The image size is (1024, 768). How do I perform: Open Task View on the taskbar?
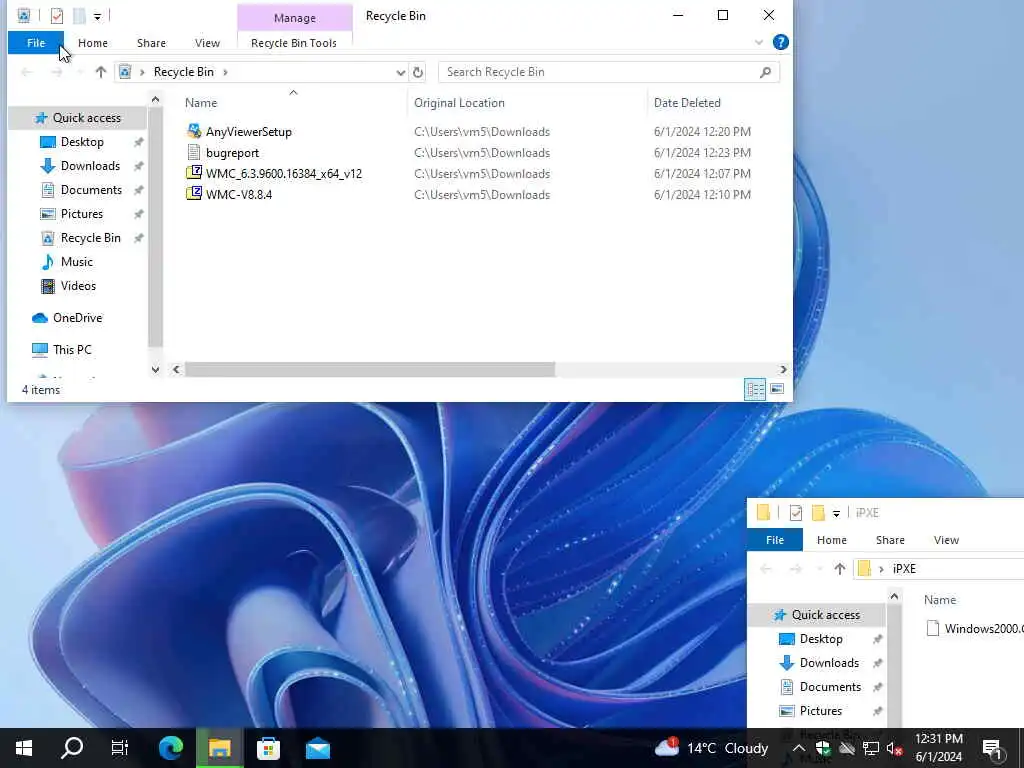[x=120, y=748]
